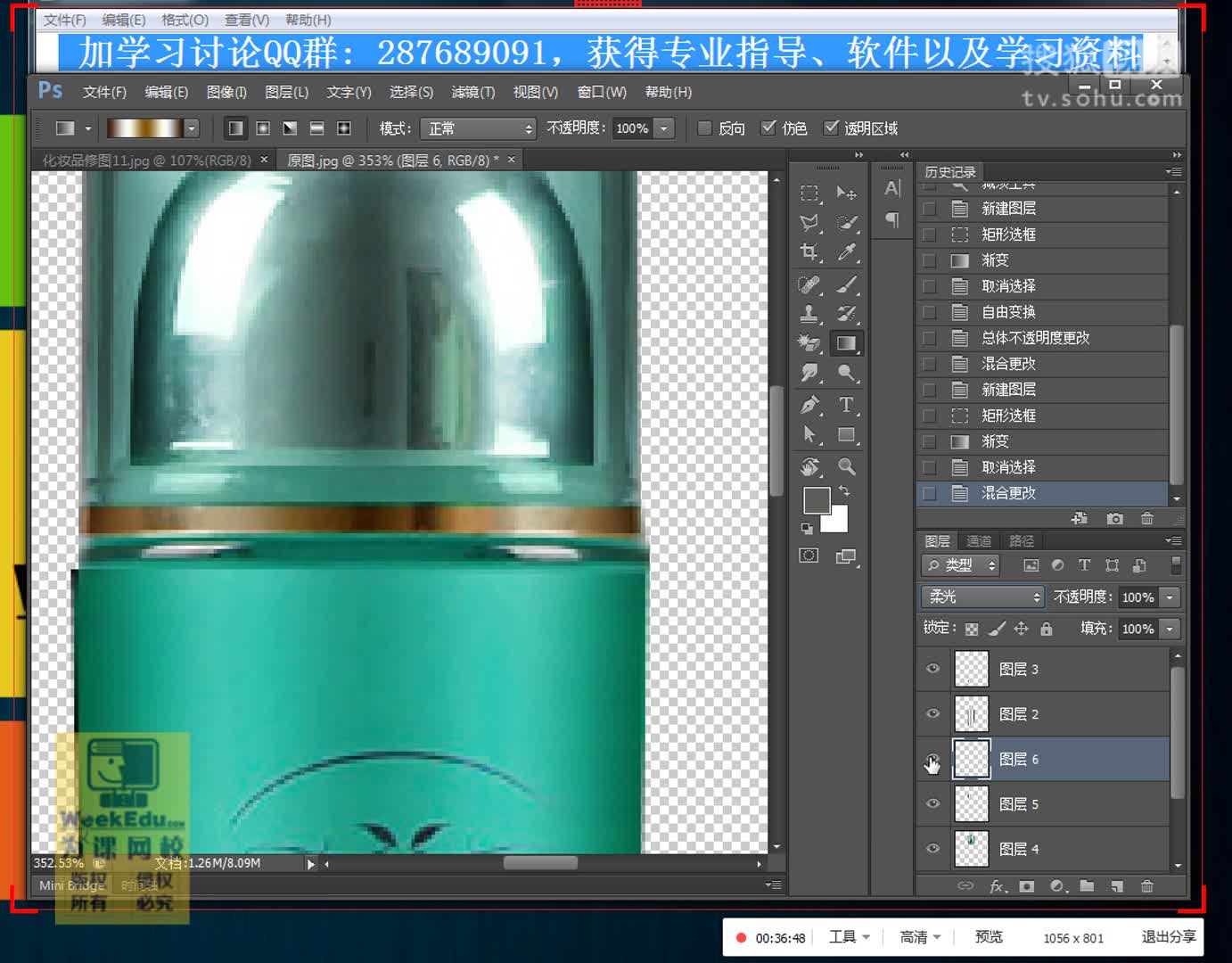Uncheck the 透明区域 transparency checkbox
The image size is (1232, 963).
click(x=831, y=128)
